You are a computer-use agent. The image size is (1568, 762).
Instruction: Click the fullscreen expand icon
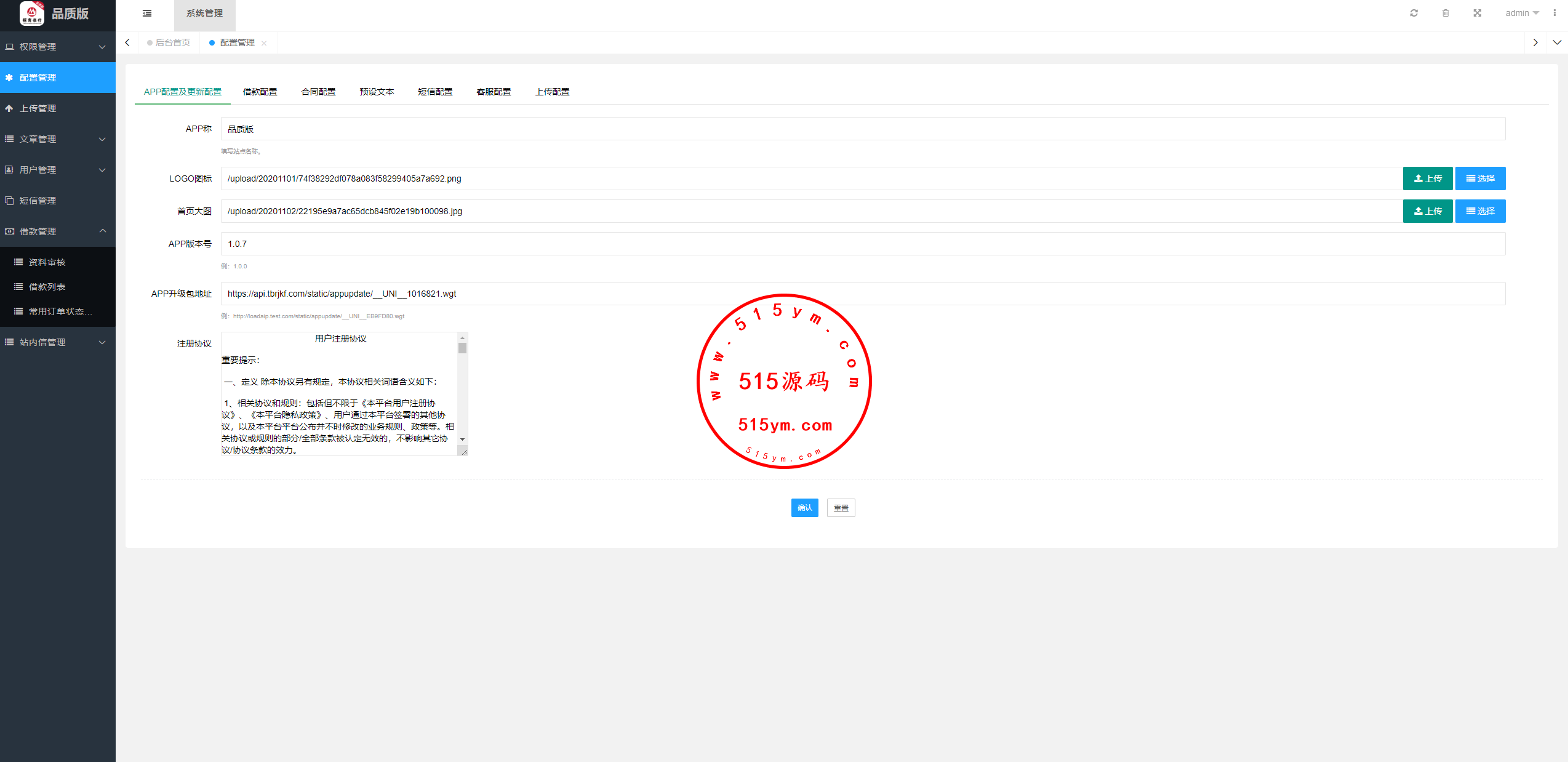pos(1477,13)
